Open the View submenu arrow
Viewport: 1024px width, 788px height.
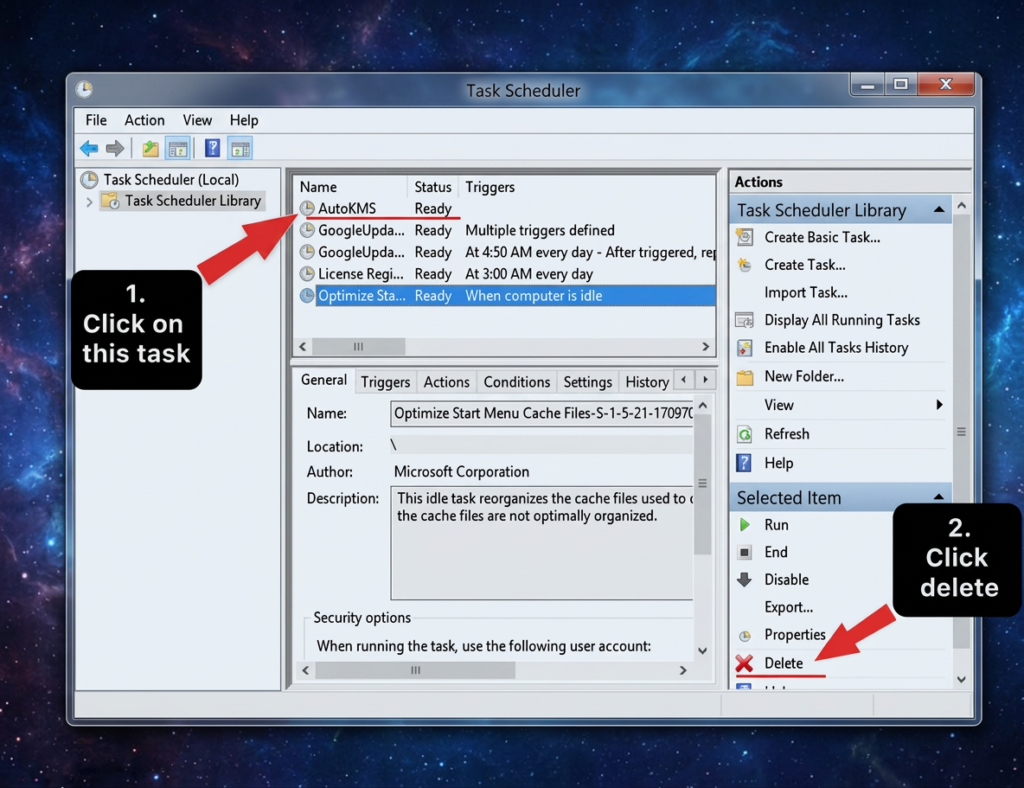(x=939, y=405)
